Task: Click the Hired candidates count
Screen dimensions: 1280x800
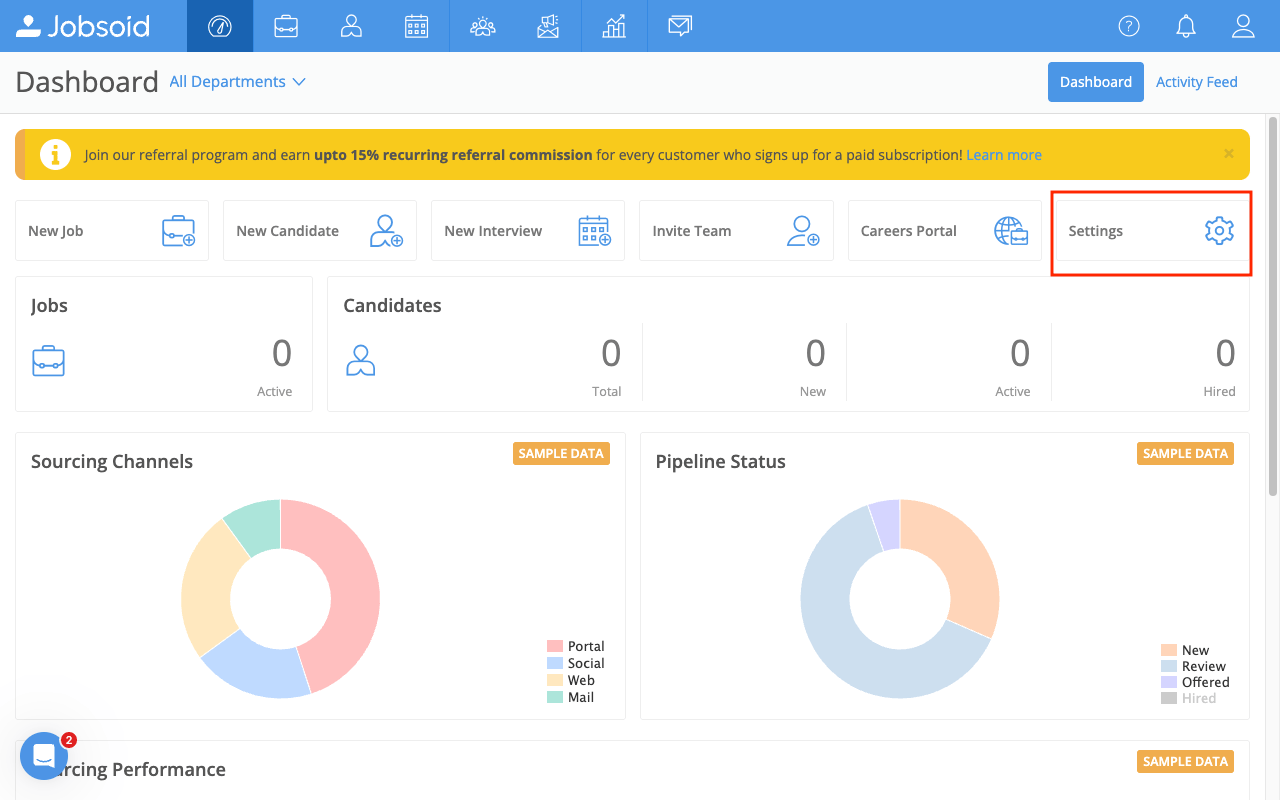Action: coord(1225,353)
